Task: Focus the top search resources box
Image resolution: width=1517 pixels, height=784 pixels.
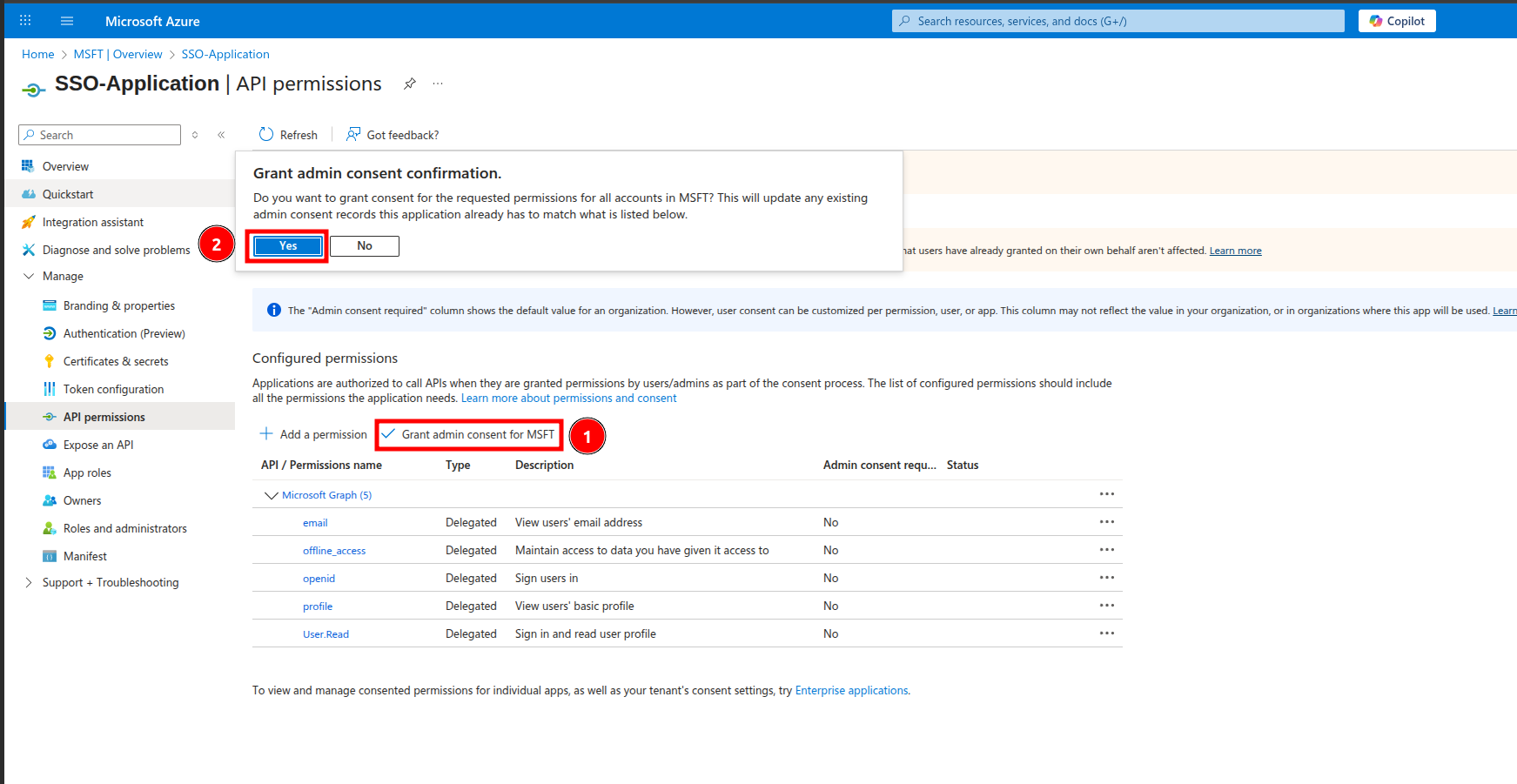Action: [1118, 21]
